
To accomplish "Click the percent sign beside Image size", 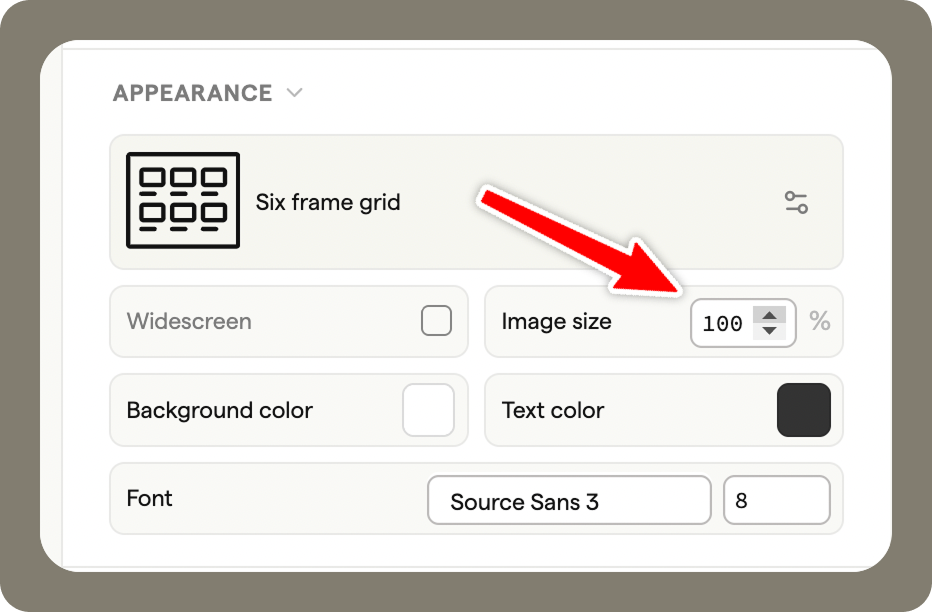I will coord(820,321).
